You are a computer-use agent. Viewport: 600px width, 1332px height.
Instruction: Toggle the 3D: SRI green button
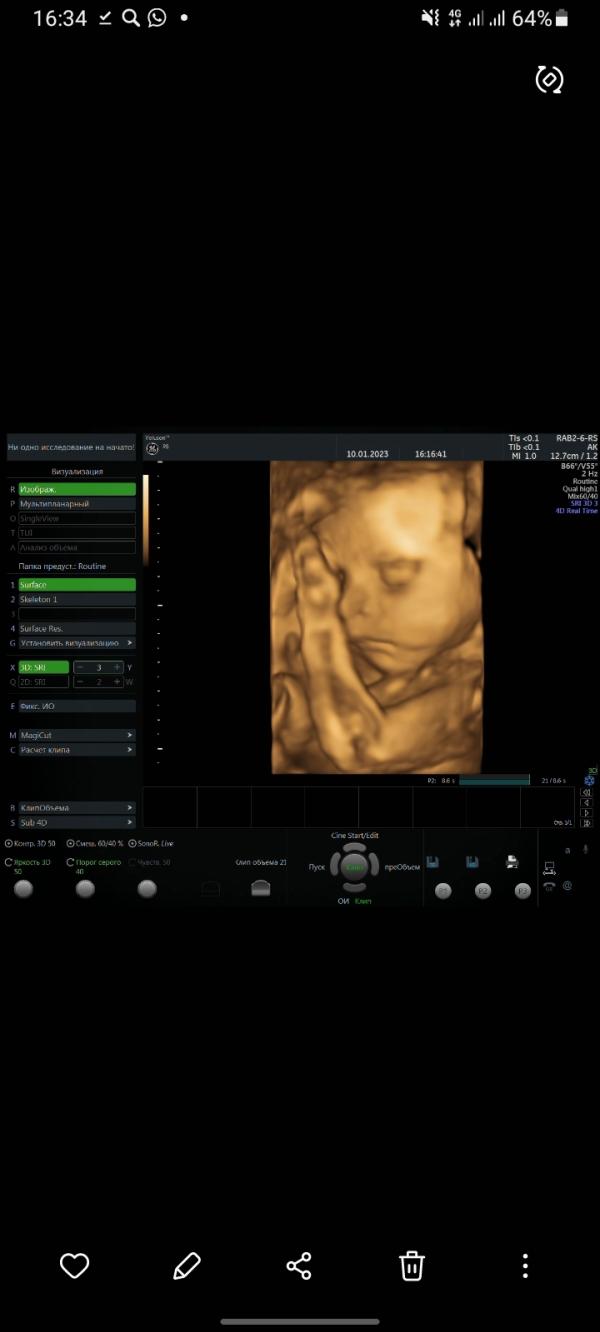pos(43,667)
